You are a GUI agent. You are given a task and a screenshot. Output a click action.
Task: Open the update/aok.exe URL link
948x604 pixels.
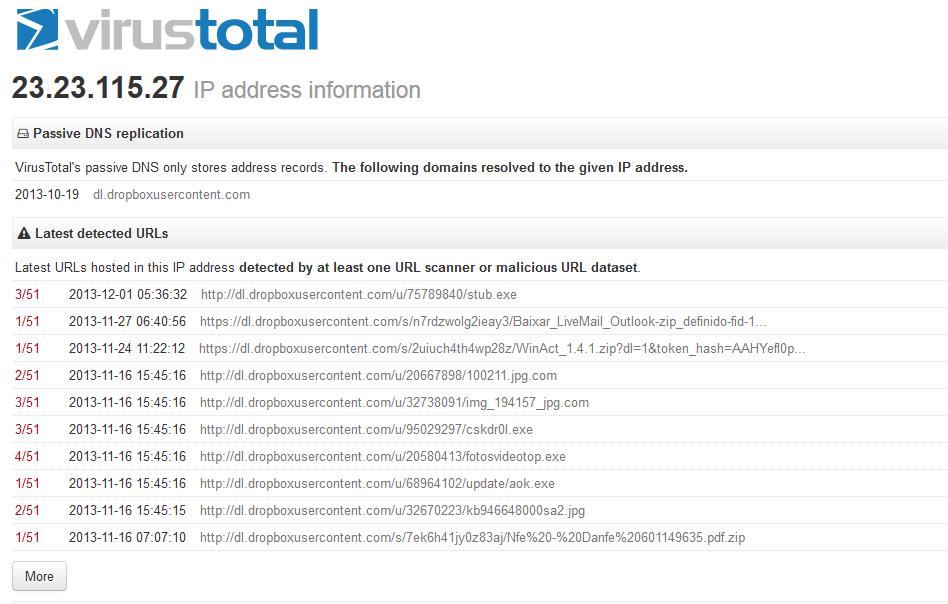pos(377,484)
